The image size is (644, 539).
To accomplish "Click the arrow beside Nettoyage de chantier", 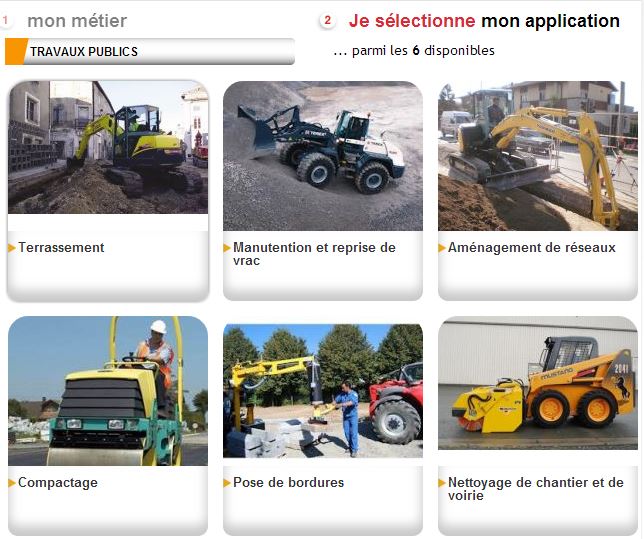I will click(442, 483).
